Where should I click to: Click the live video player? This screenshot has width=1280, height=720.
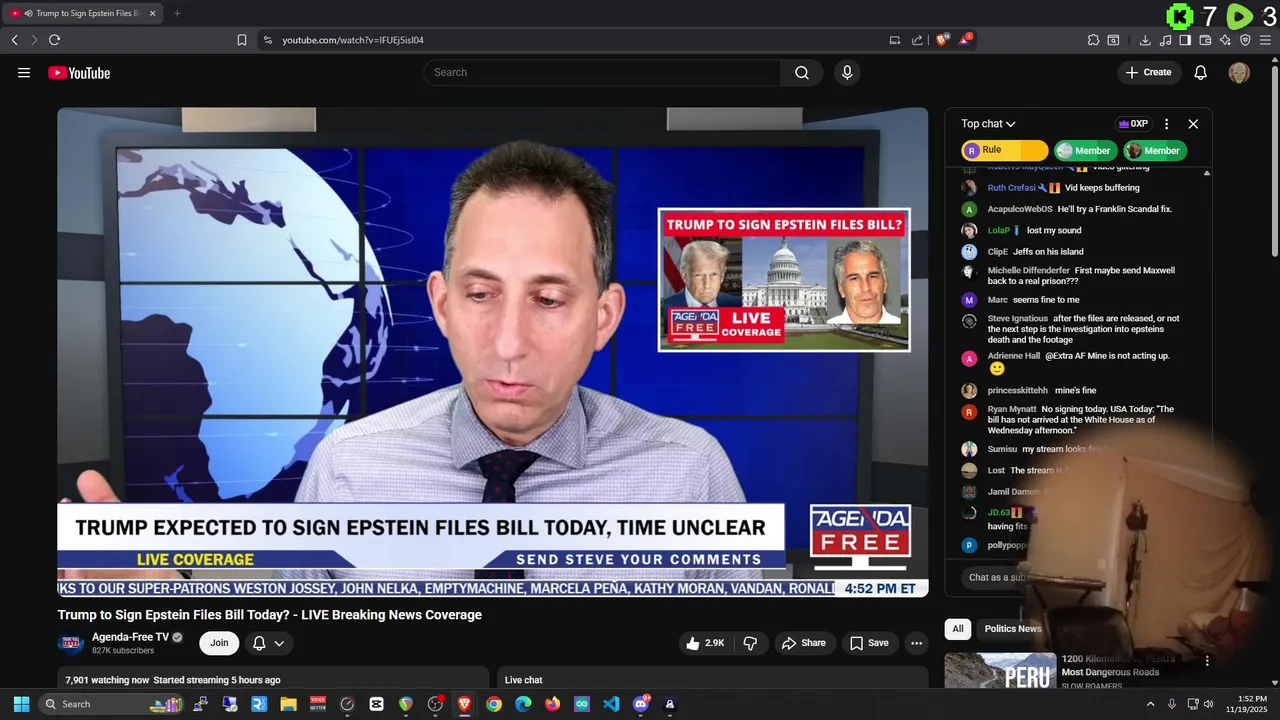pos(492,352)
